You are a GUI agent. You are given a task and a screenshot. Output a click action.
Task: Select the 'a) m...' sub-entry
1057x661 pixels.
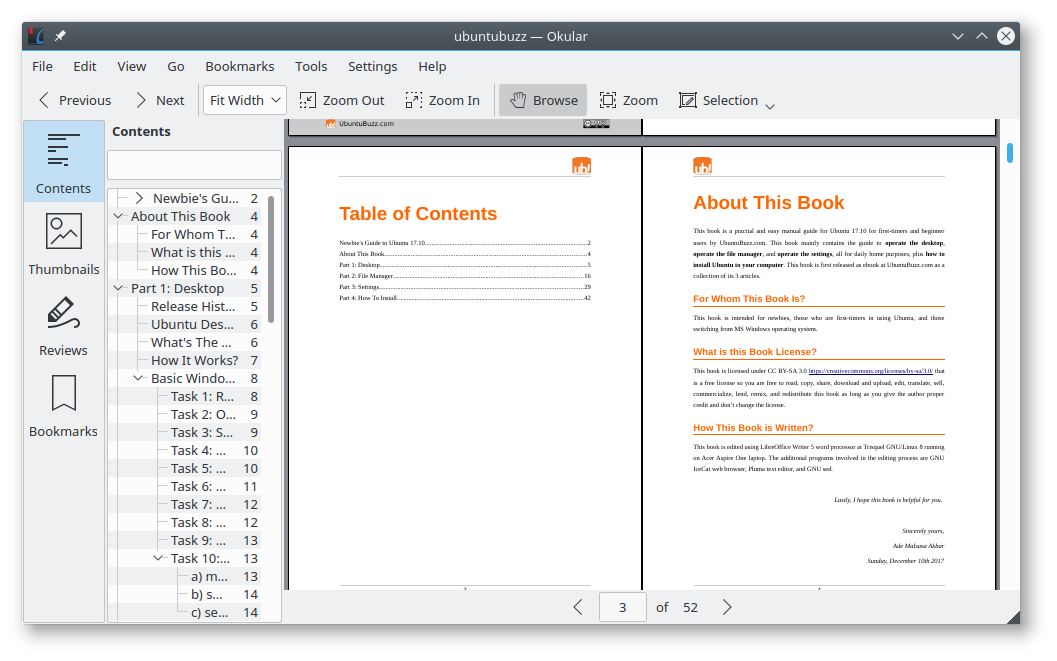pos(209,577)
